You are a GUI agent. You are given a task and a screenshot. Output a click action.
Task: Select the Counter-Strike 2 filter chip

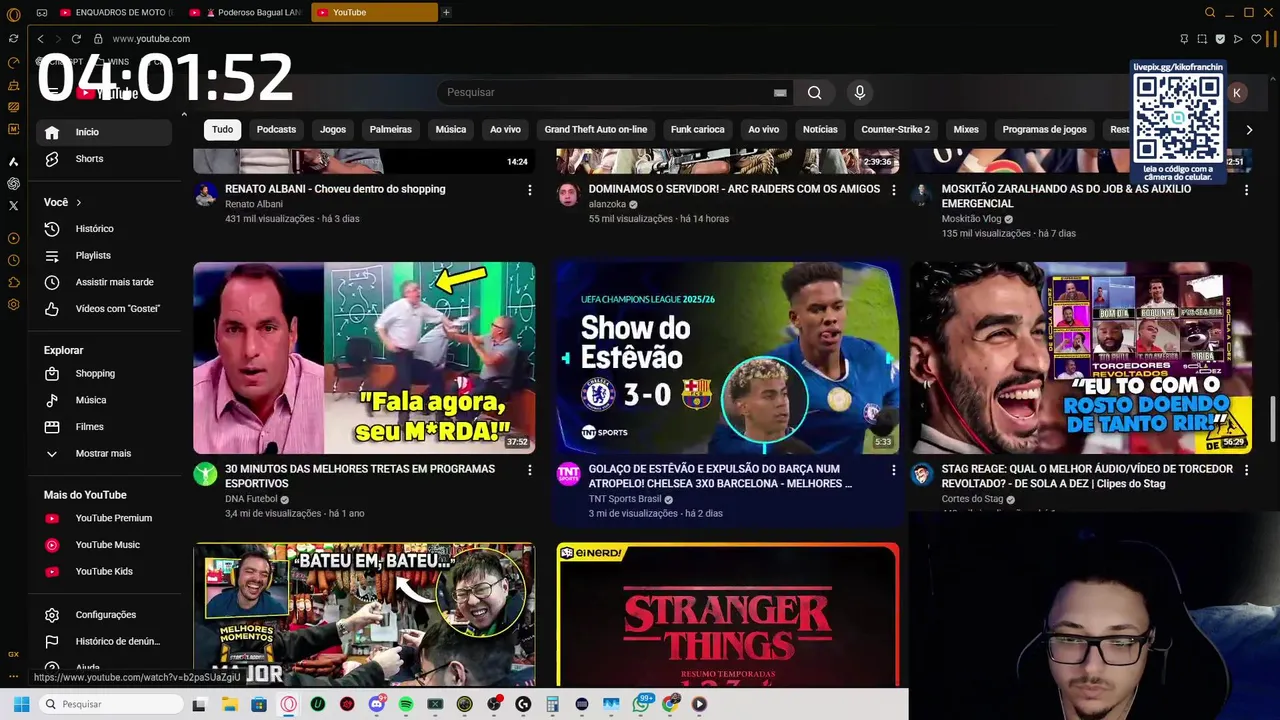point(895,129)
